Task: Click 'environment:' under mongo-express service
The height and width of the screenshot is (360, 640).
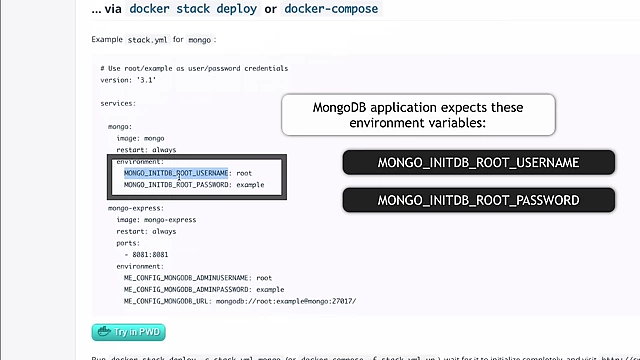Action: (x=140, y=266)
